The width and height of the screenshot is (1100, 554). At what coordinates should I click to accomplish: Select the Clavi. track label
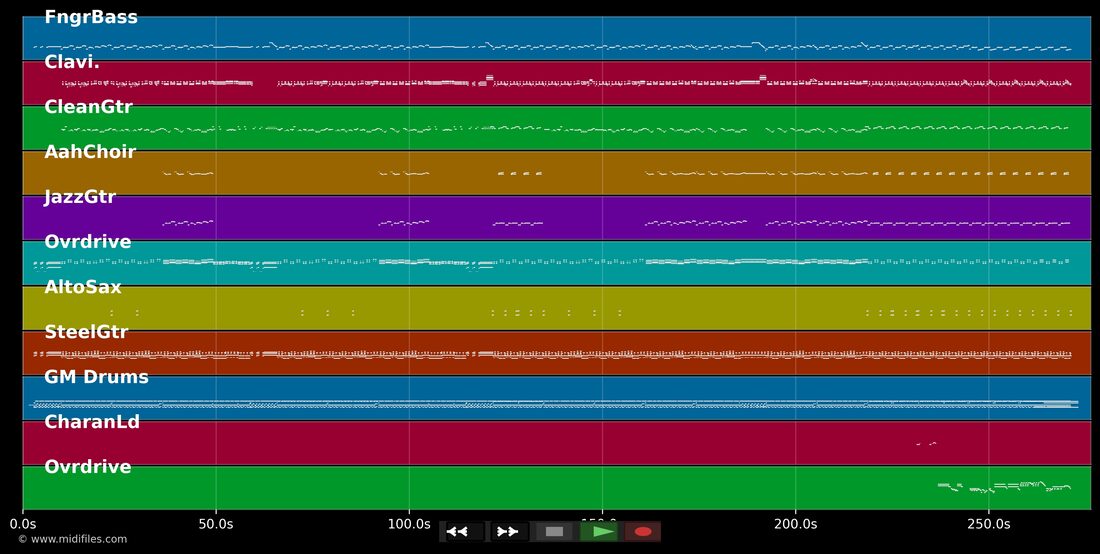pos(72,62)
